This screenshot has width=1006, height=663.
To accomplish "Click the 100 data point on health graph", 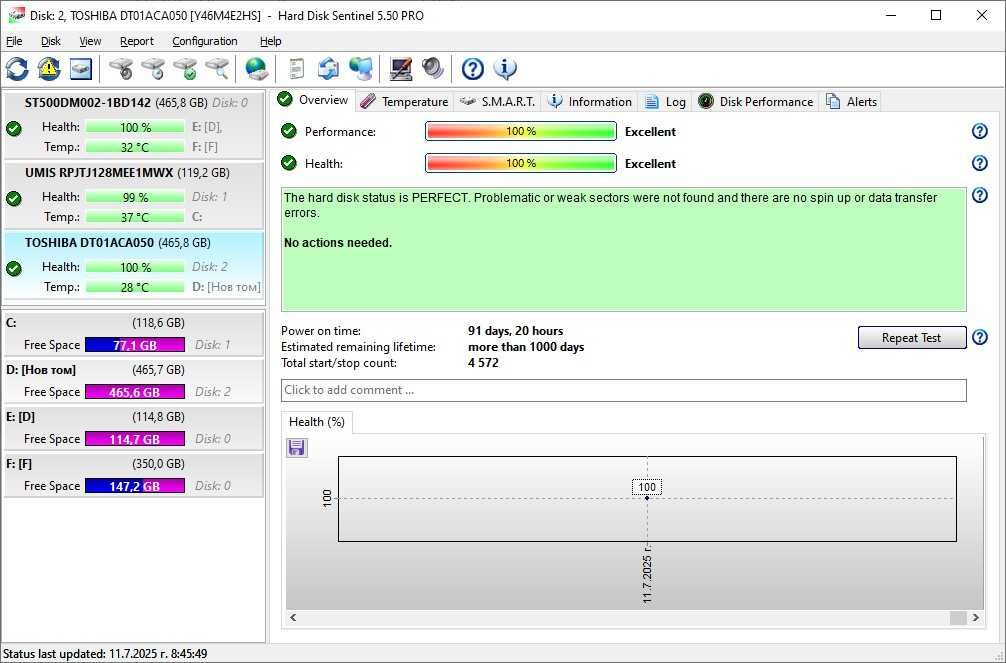I will 647,497.
